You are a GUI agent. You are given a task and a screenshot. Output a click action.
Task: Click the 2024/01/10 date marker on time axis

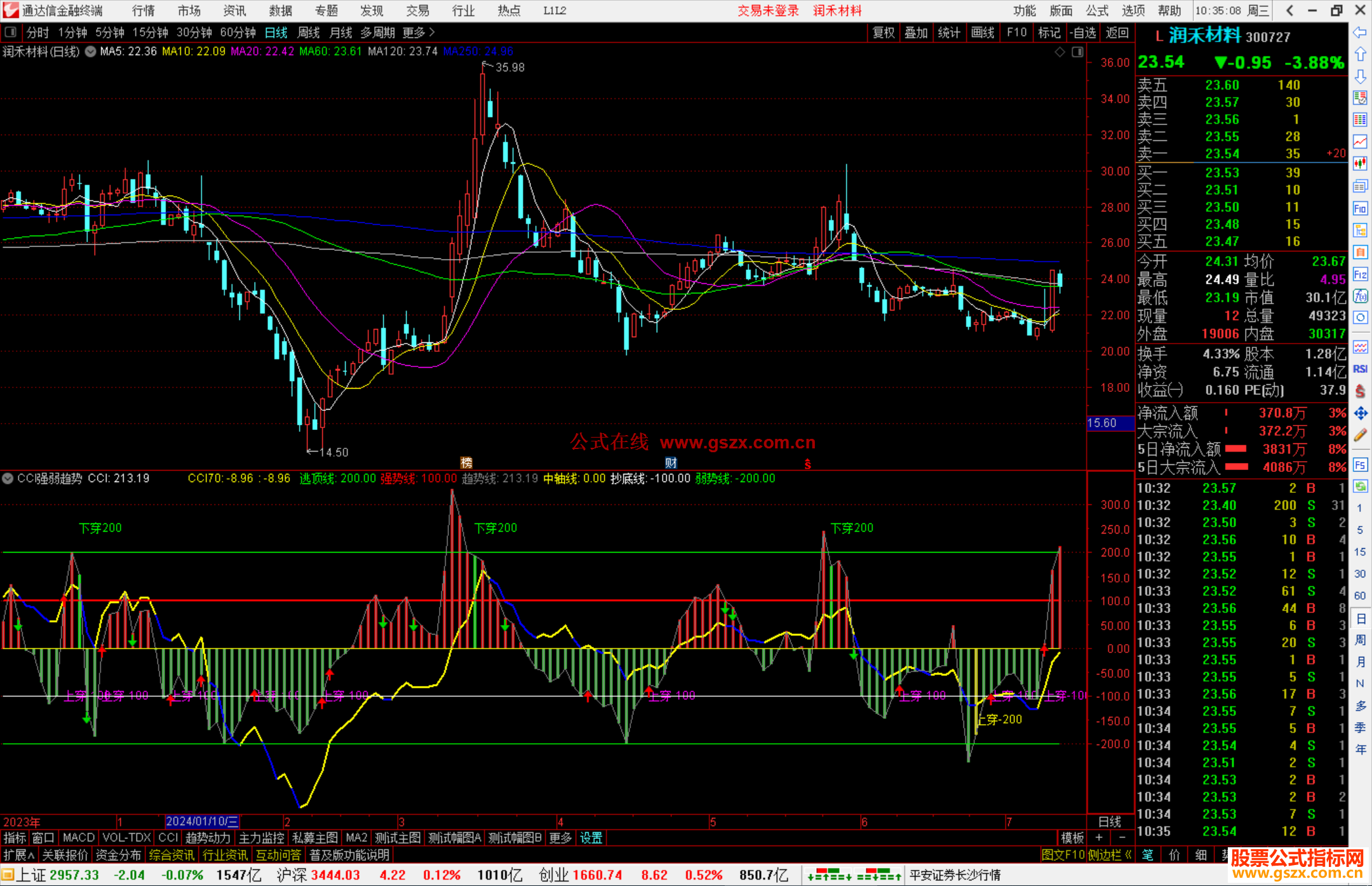[x=201, y=821]
